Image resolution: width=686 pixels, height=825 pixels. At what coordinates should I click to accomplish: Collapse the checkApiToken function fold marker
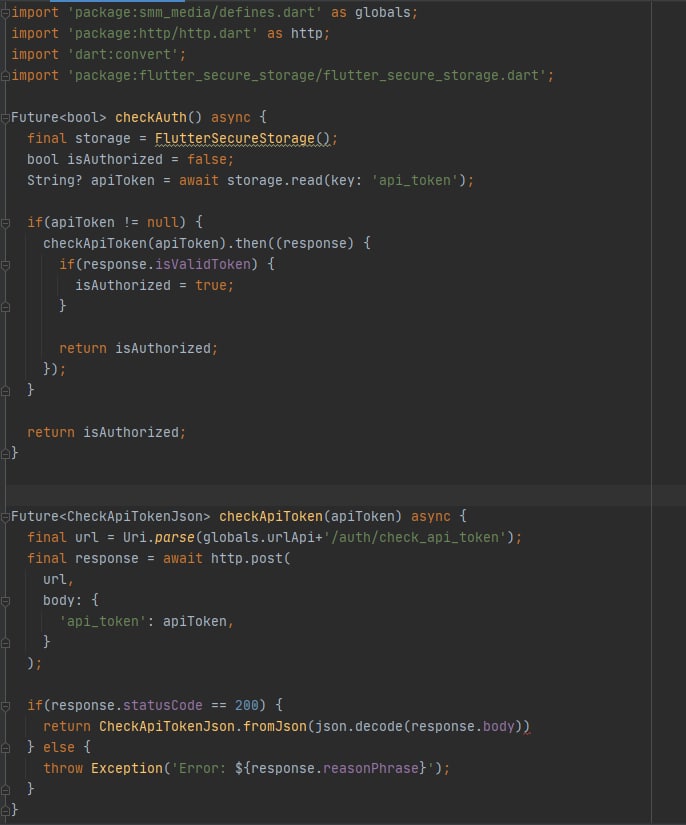pyautogui.click(x=5, y=517)
